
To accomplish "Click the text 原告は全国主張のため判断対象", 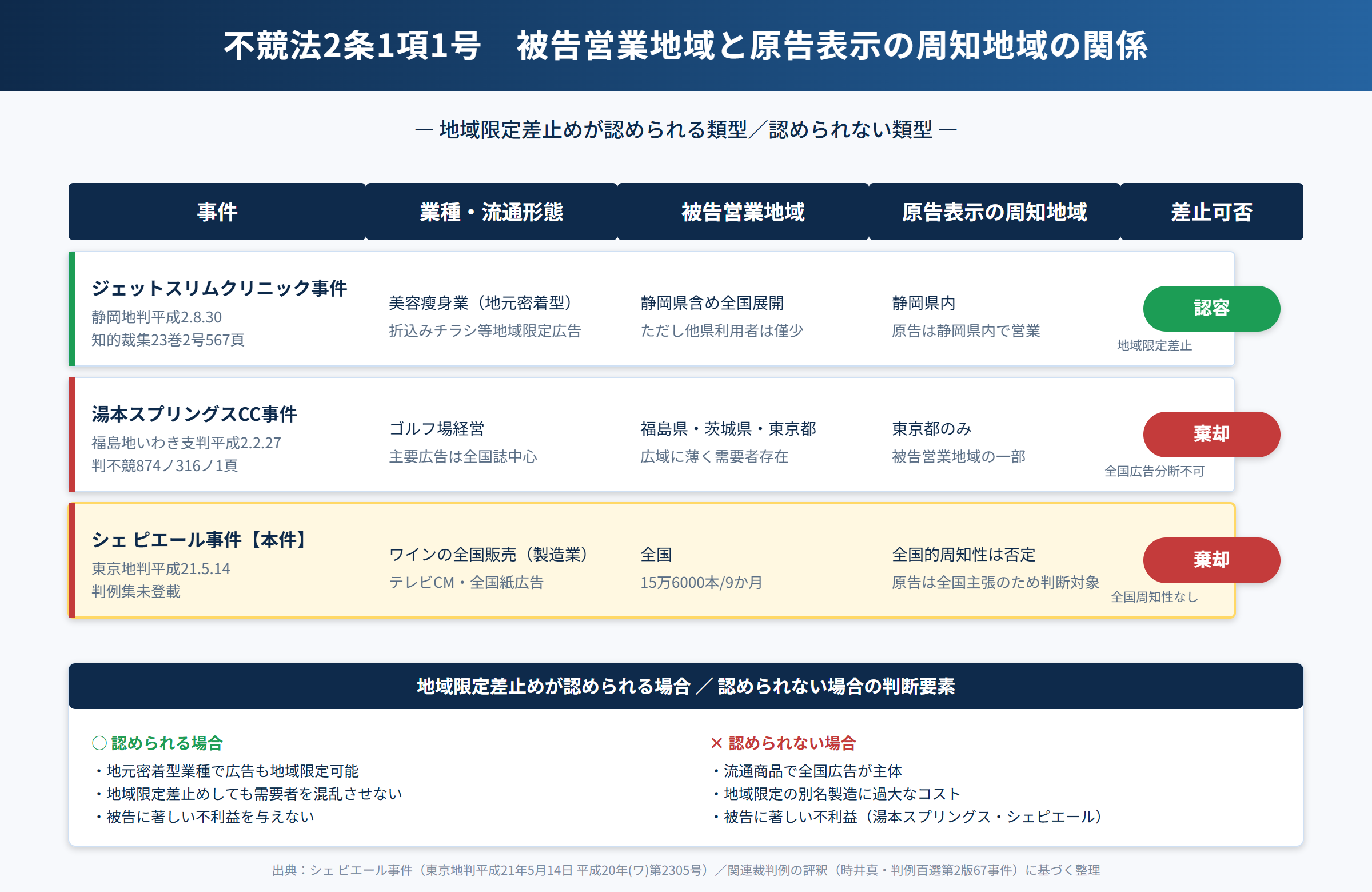I will [x=996, y=582].
